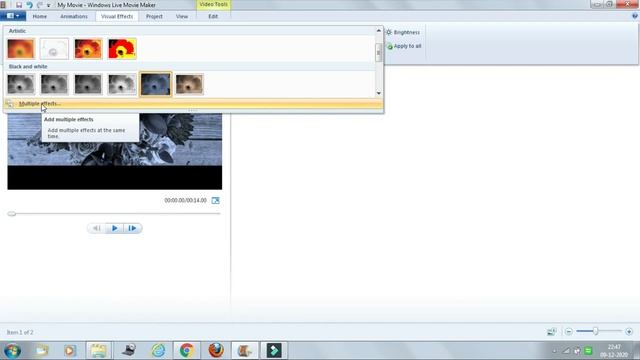The height and width of the screenshot is (360, 640).
Task: Click the green tray application icon
Action: (x=588, y=351)
